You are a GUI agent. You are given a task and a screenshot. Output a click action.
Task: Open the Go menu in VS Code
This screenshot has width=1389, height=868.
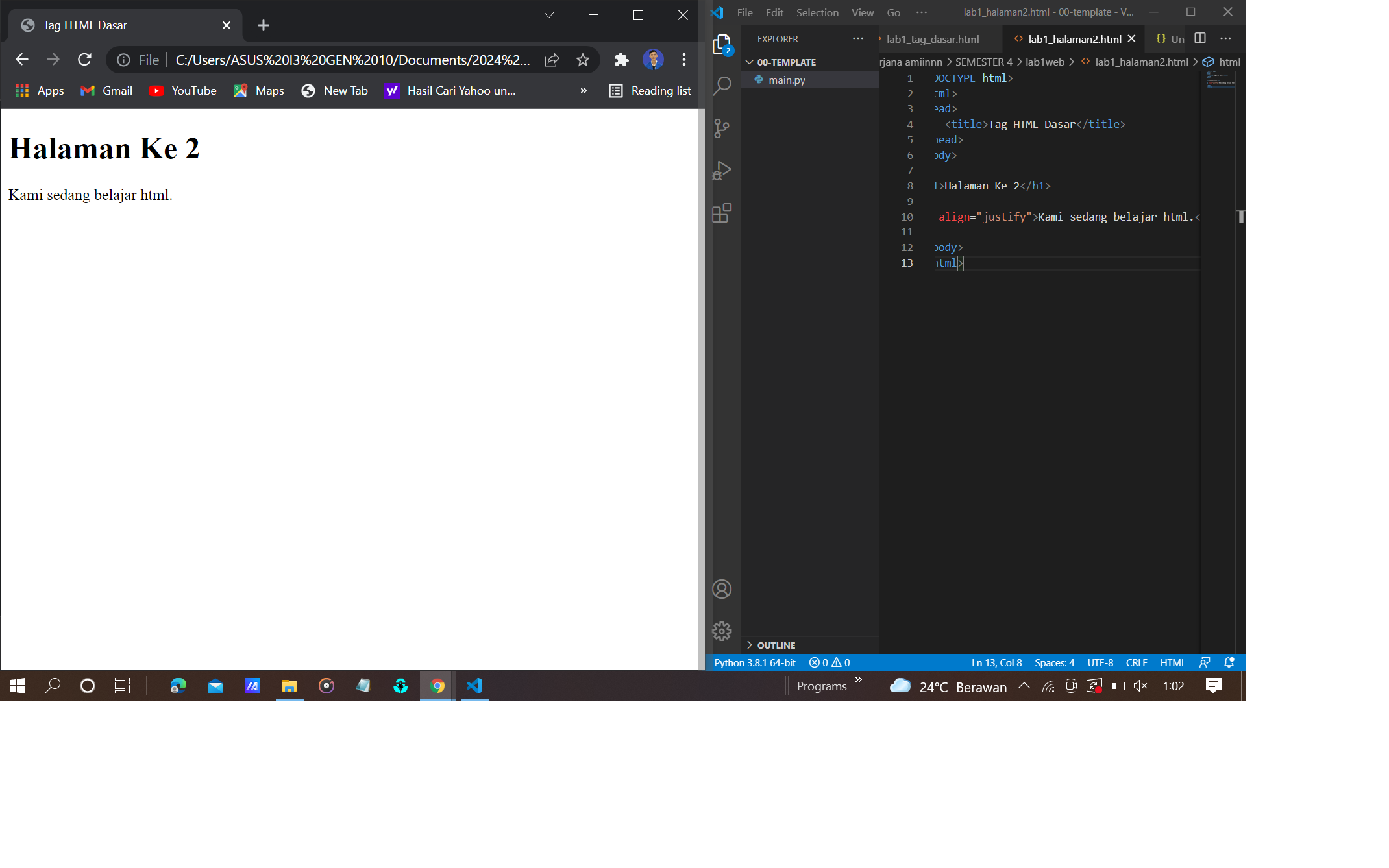pyautogui.click(x=894, y=12)
